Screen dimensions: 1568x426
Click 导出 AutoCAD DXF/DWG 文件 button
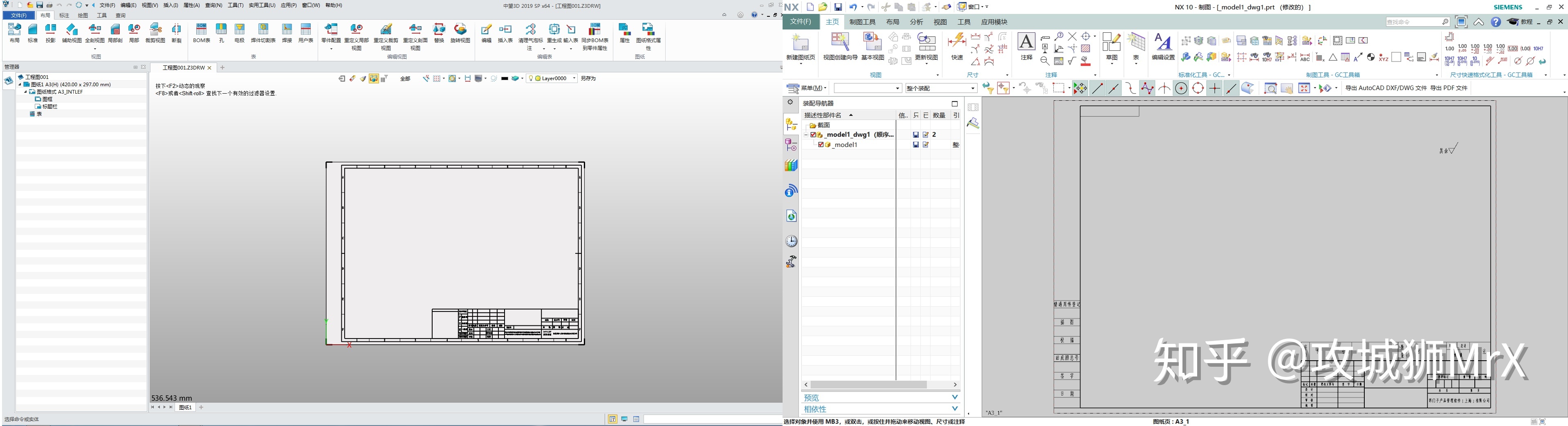1386,88
